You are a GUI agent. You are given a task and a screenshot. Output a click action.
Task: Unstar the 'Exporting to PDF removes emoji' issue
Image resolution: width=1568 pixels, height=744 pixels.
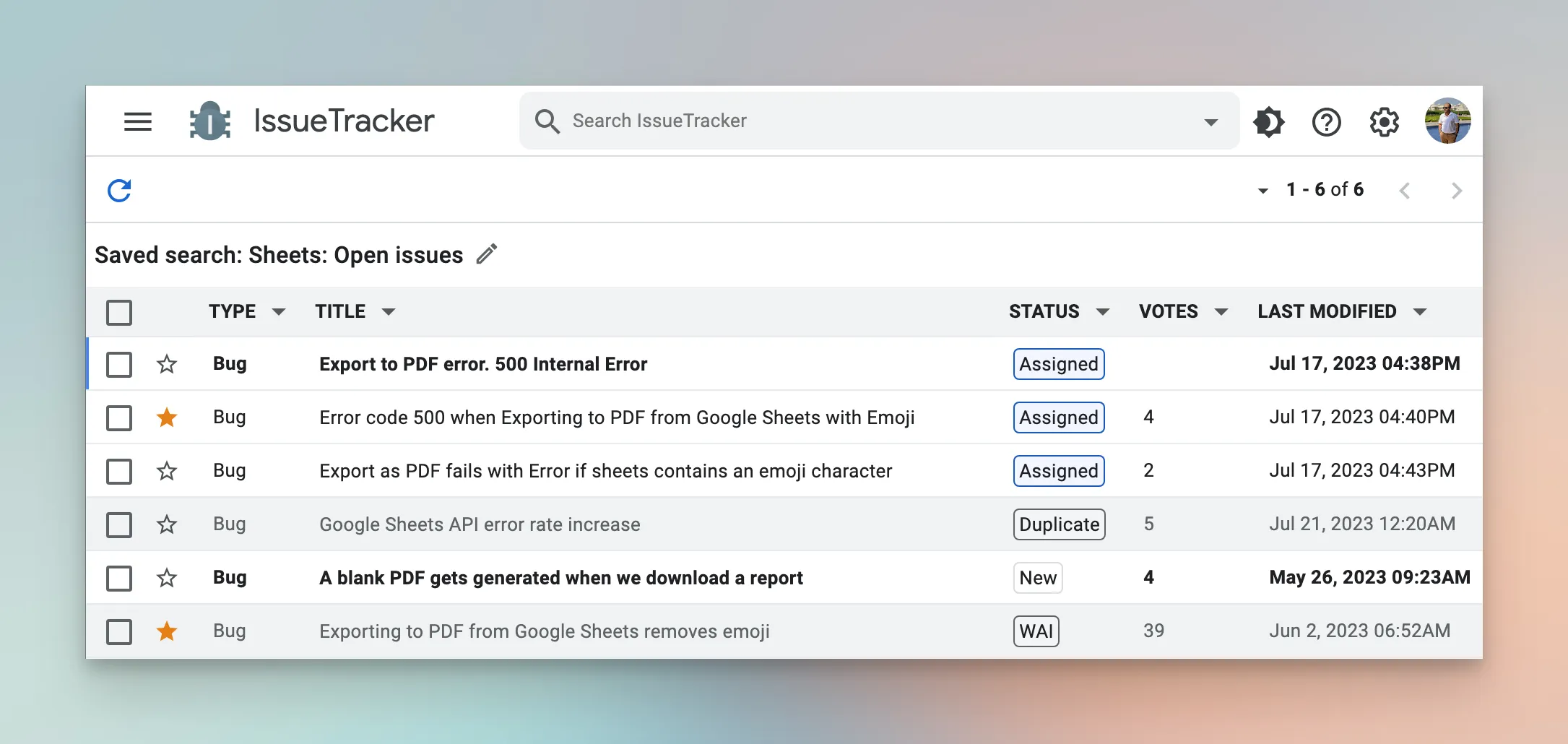pos(167,631)
